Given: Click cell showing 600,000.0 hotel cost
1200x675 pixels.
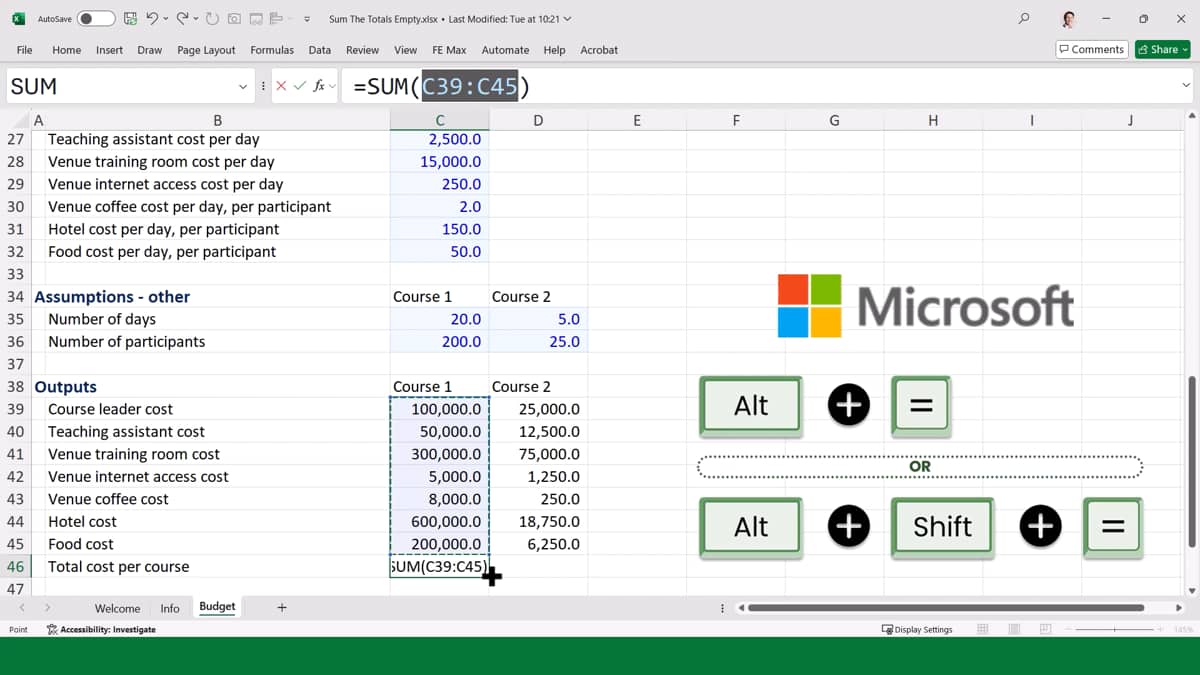Looking at the screenshot, I should [x=440, y=521].
